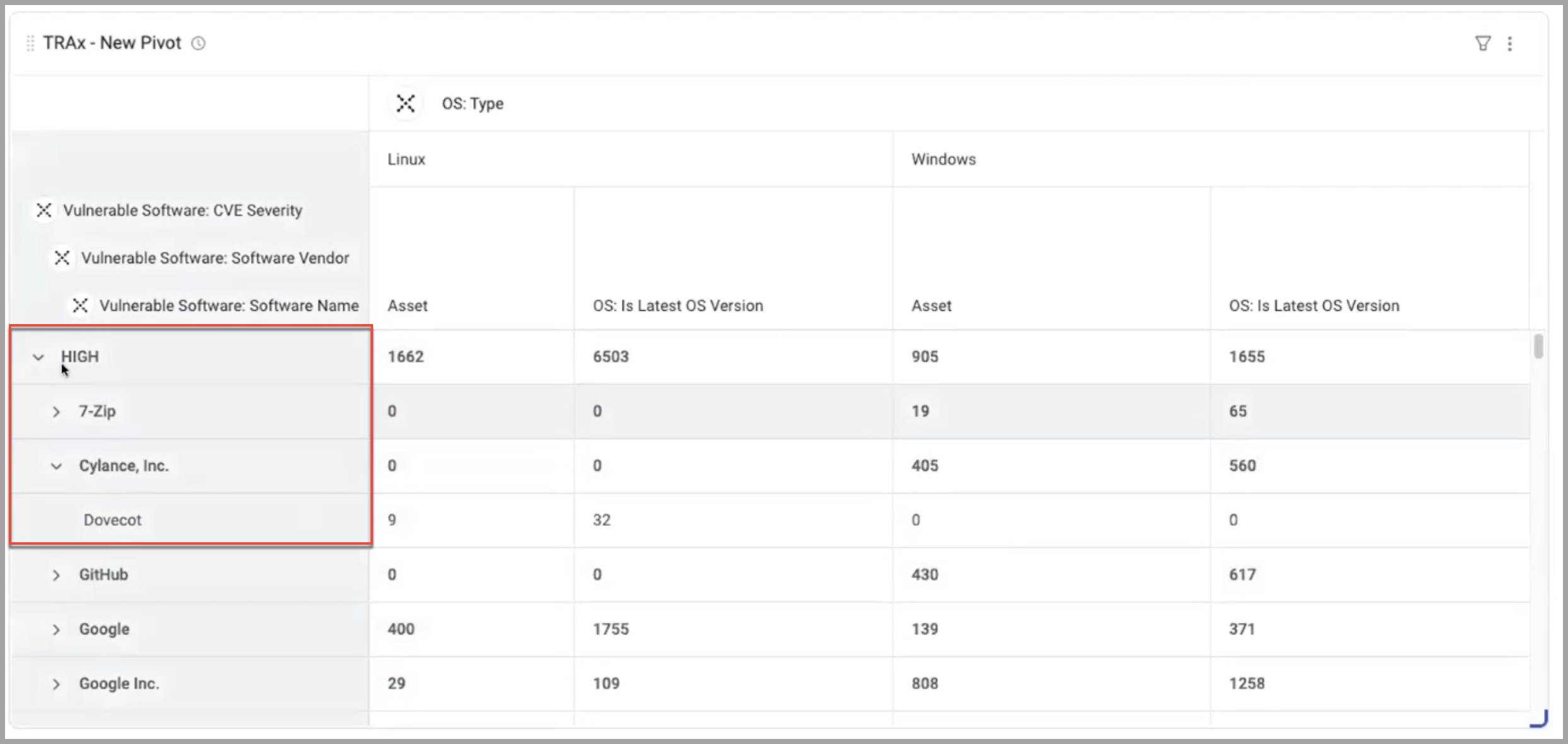Expand the Google vendor row
Screen dimensions: 1568x744
[56, 630]
